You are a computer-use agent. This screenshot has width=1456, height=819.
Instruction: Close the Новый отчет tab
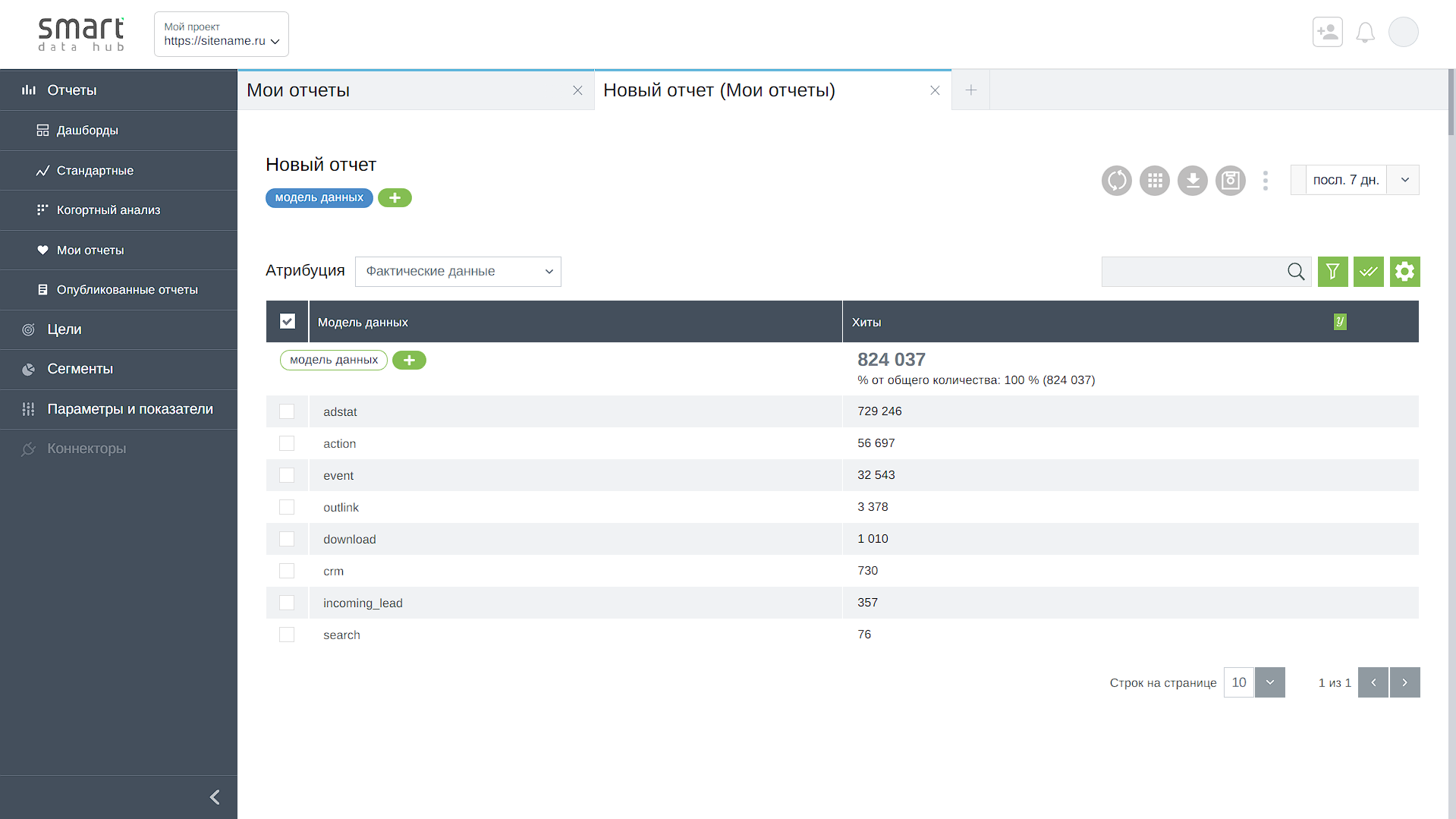[935, 90]
